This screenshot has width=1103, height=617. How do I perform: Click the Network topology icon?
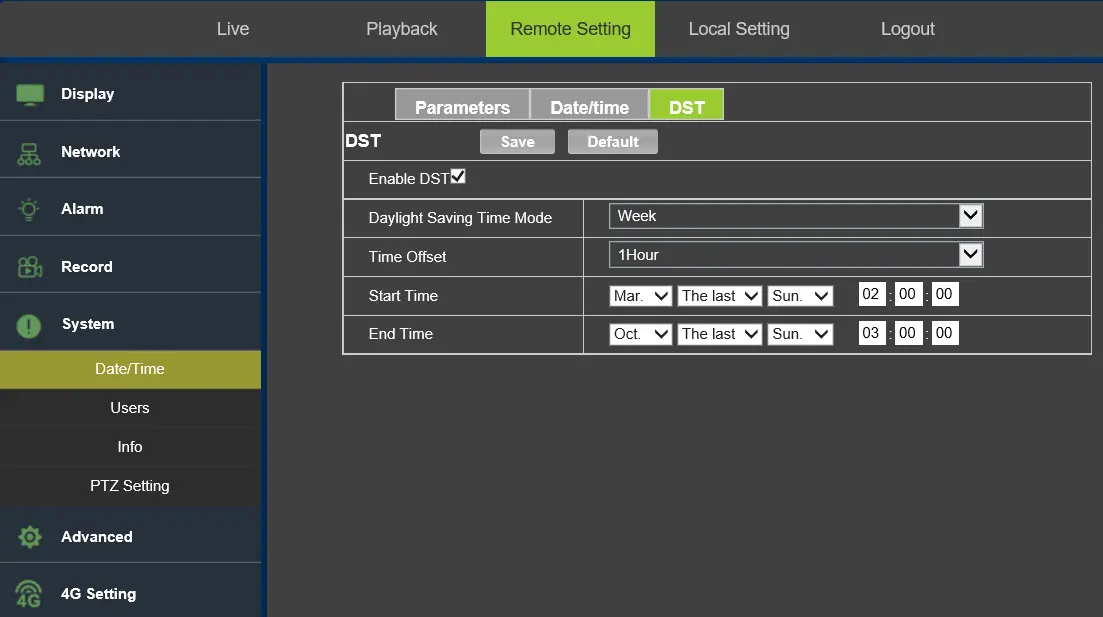29,154
